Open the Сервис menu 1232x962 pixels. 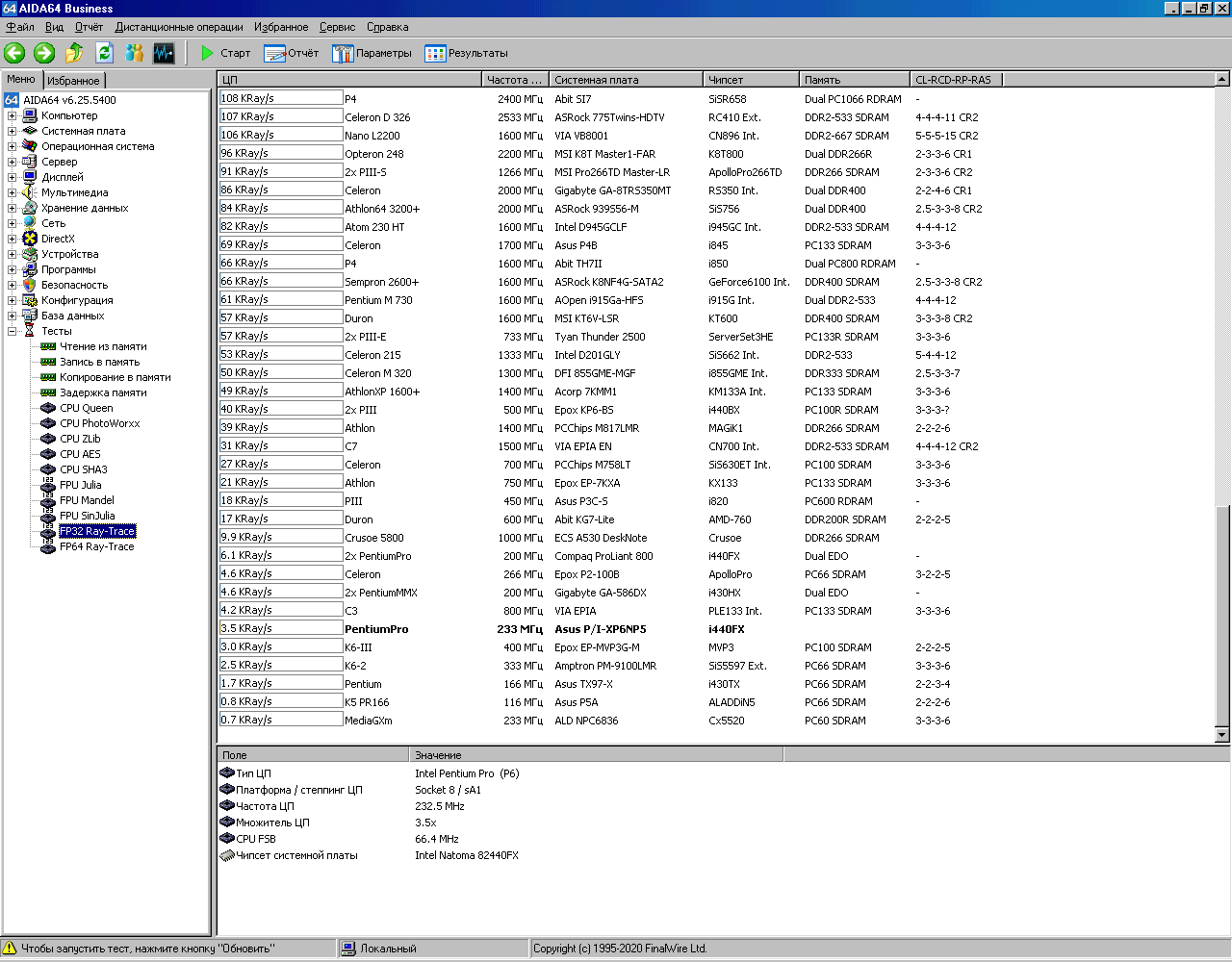click(337, 27)
